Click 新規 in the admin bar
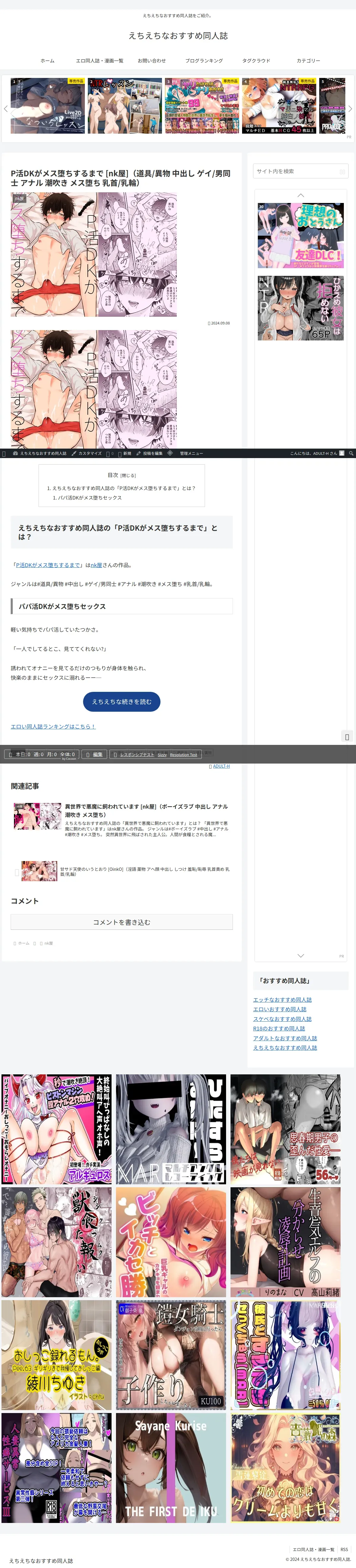Viewport: 356px width, 1568px height. pyautogui.click(x=125, y=453)
